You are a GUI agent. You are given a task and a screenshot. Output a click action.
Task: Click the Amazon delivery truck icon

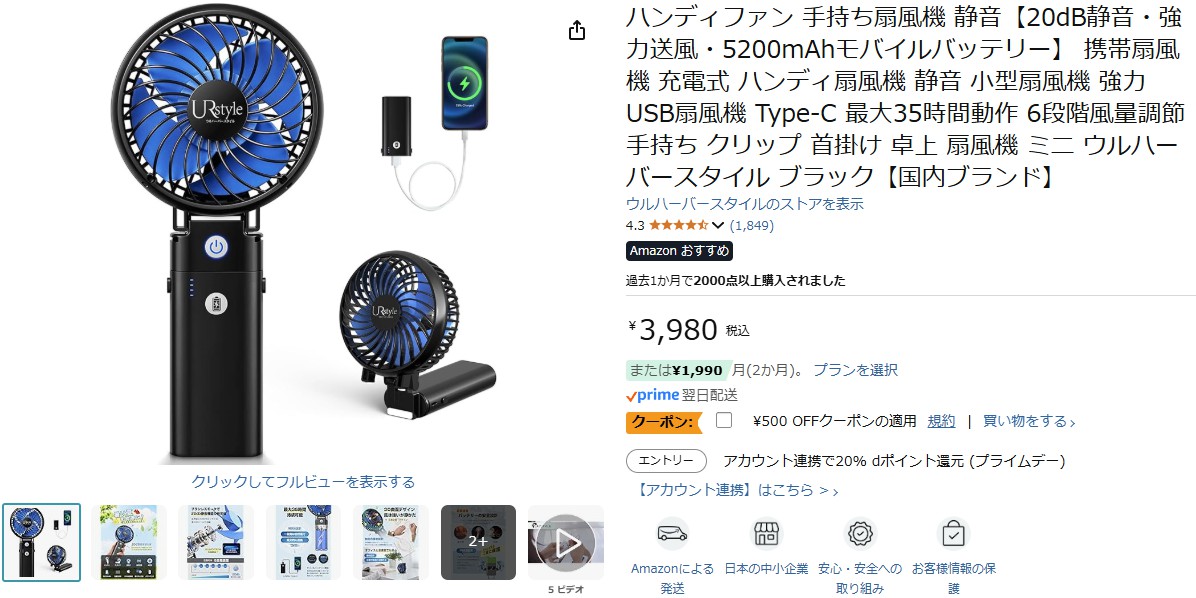coord(672,533)
